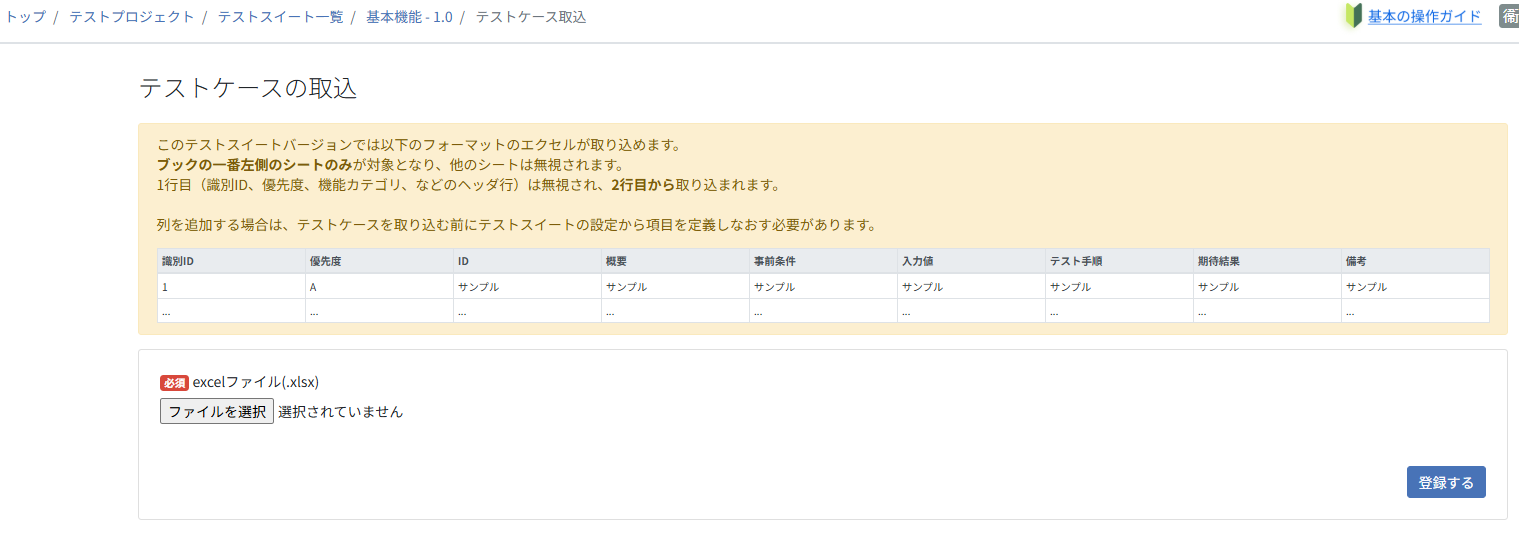
Task: Go to the トップ breadcrumb
Action: tap(25, 17)
